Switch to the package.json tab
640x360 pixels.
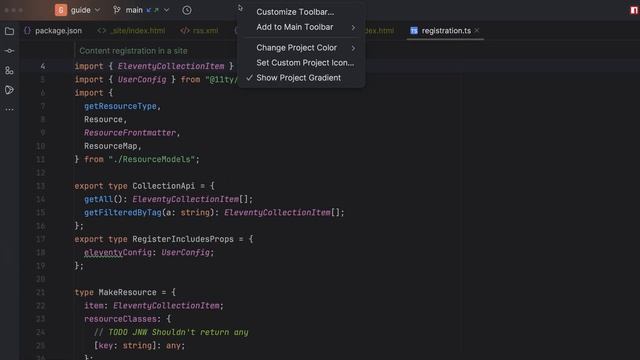53,31
